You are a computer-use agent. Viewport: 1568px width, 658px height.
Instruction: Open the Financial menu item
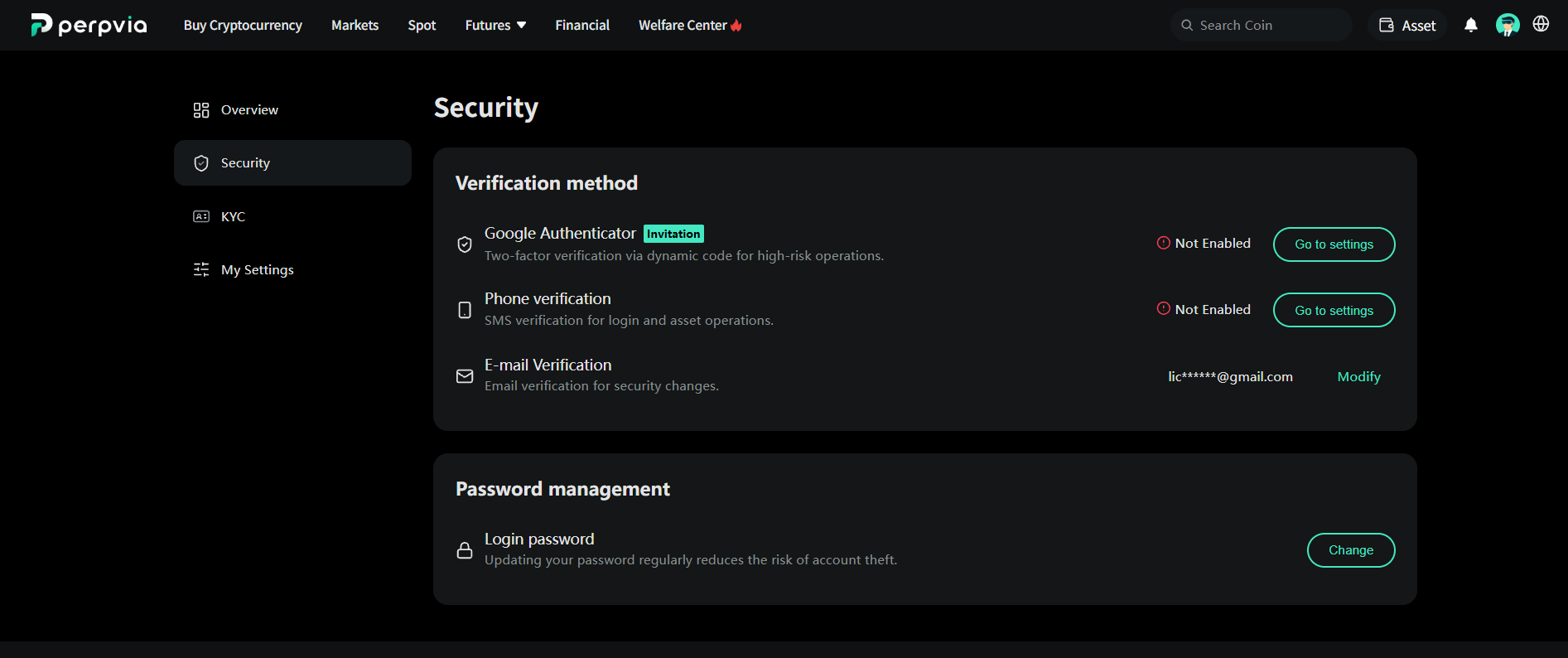(582, 25)
